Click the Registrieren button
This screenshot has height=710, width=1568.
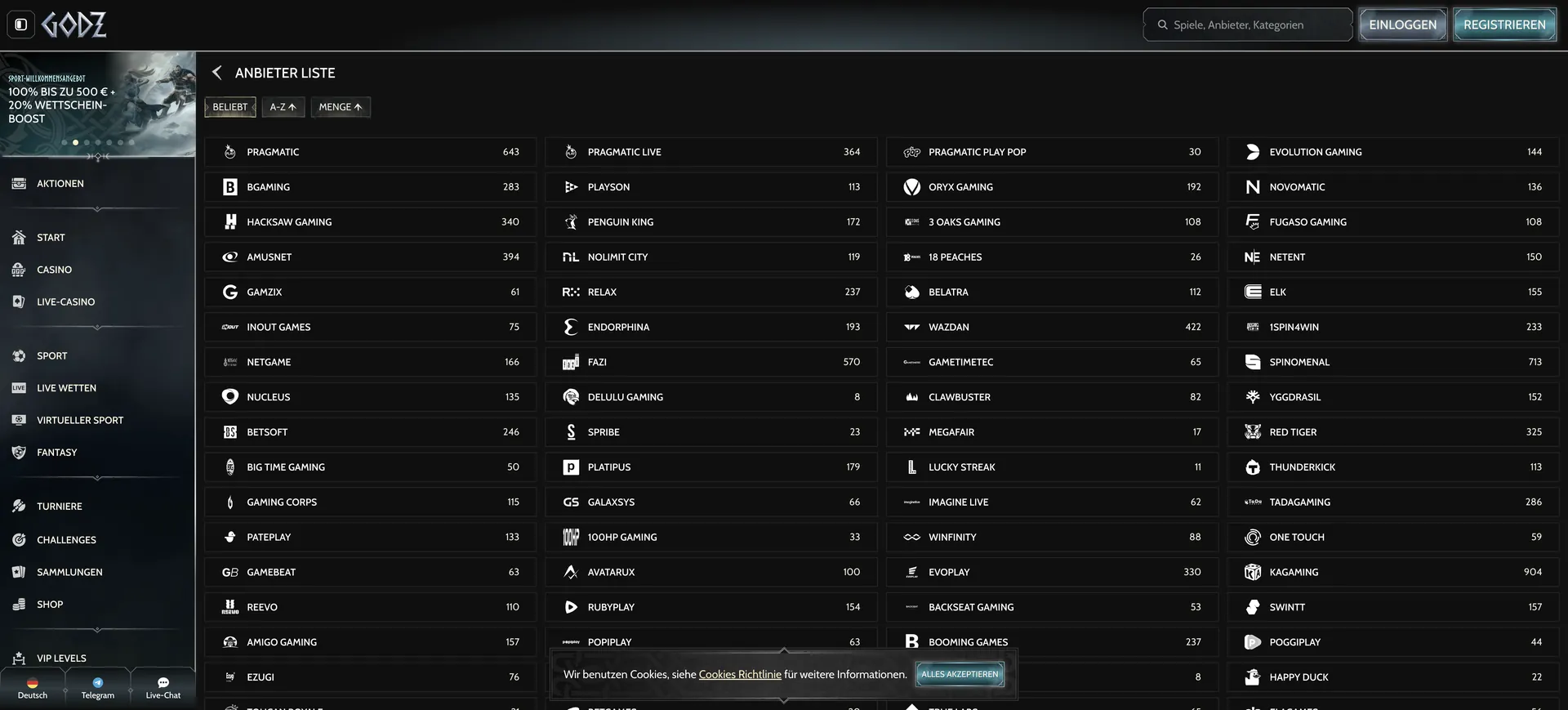tap(1504, 25)
